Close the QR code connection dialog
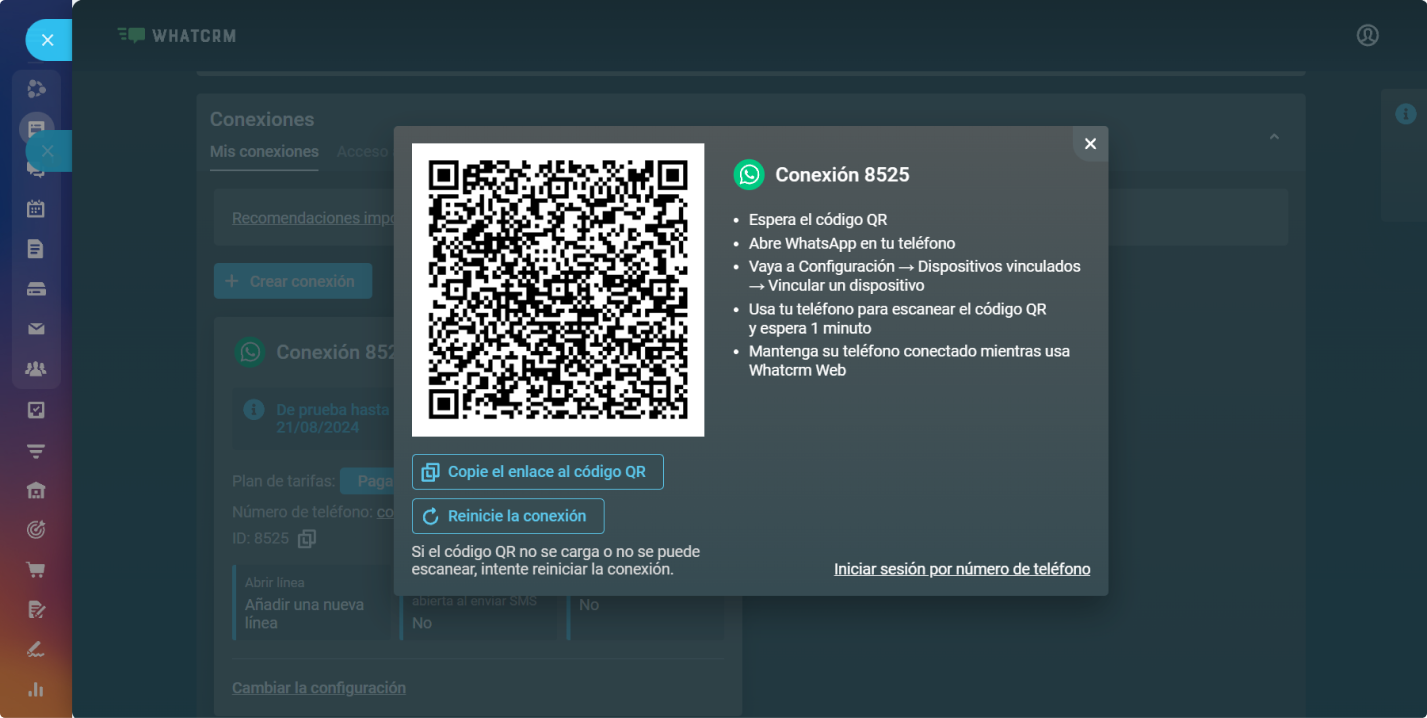Viewport: 1427px width, 718px height. [1090, 144]
